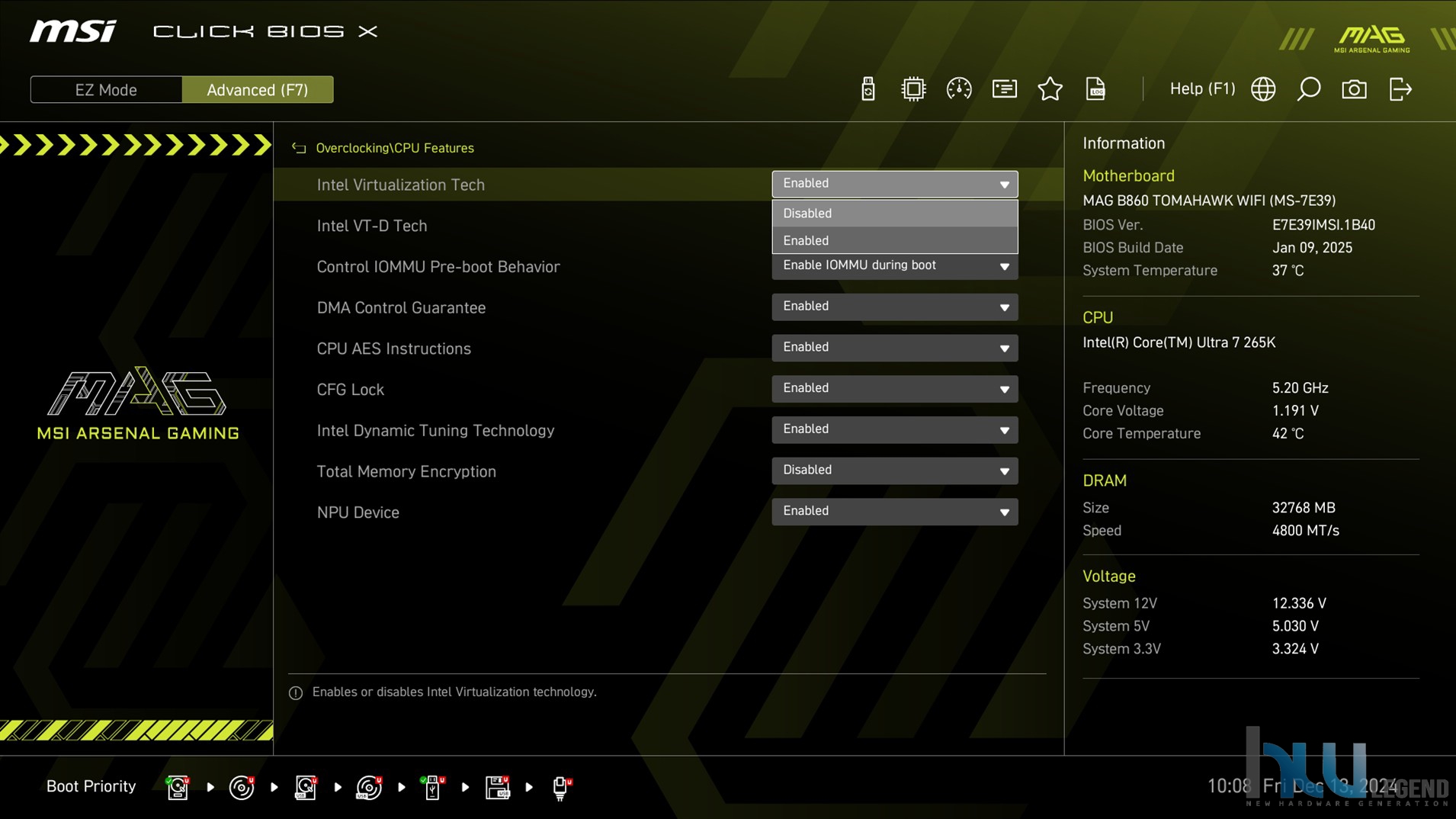Click the CPU heading in Information panel

[x=1098, y=318]
